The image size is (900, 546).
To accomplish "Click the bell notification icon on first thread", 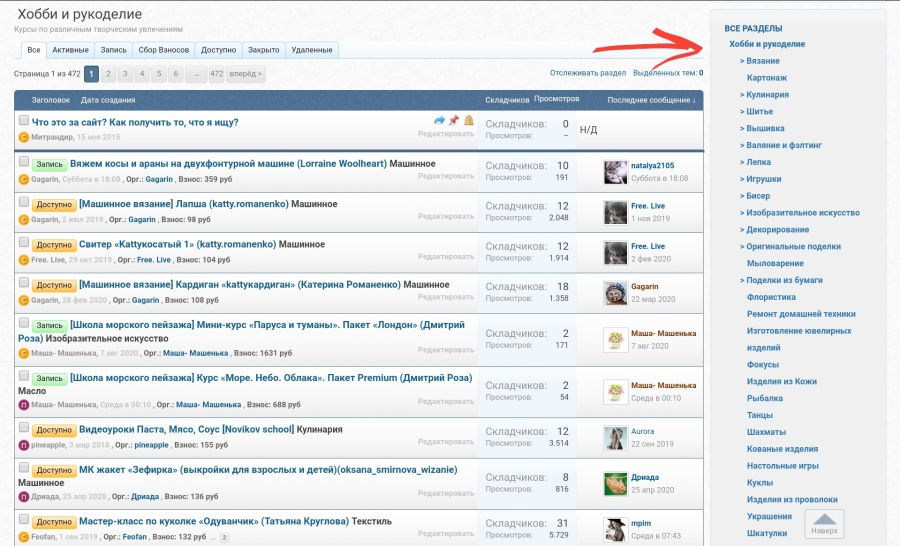I will point(469,121).
